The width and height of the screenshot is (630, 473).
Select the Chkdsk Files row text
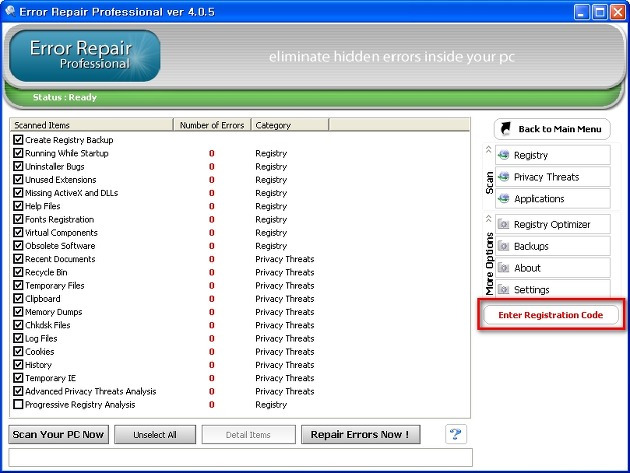(47, 325)
